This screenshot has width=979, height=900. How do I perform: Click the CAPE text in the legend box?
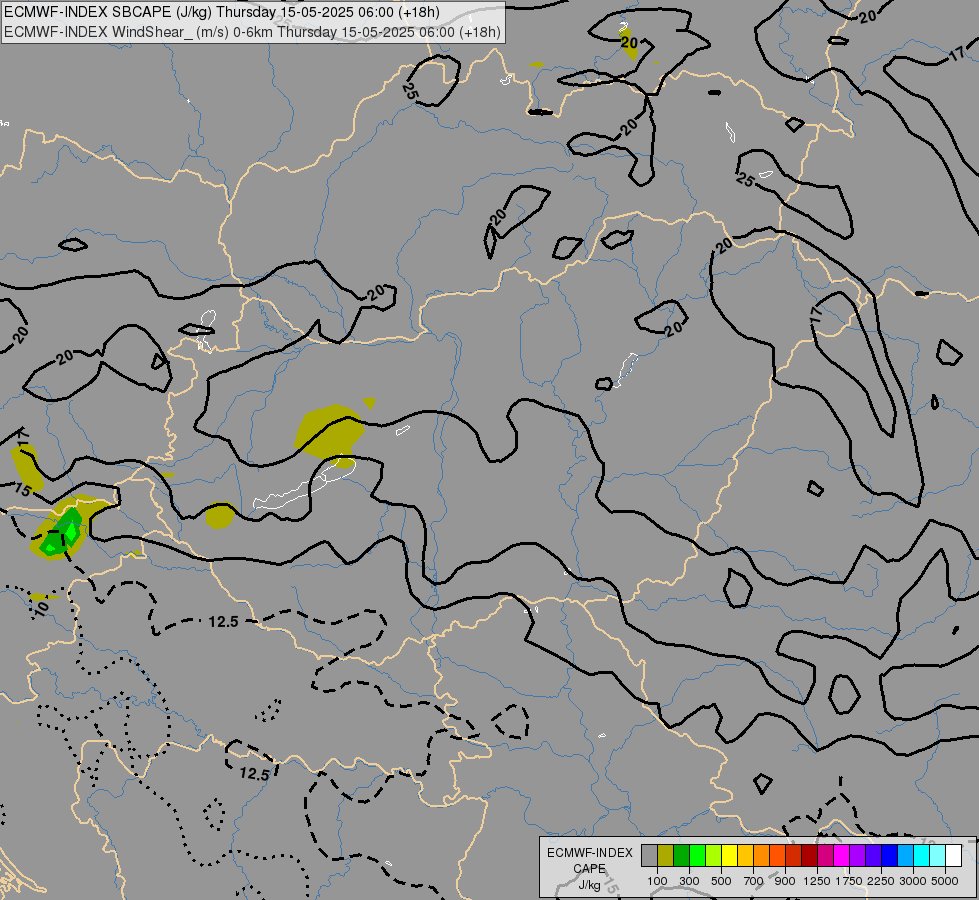pyautogui.click(x=589, y=869)
